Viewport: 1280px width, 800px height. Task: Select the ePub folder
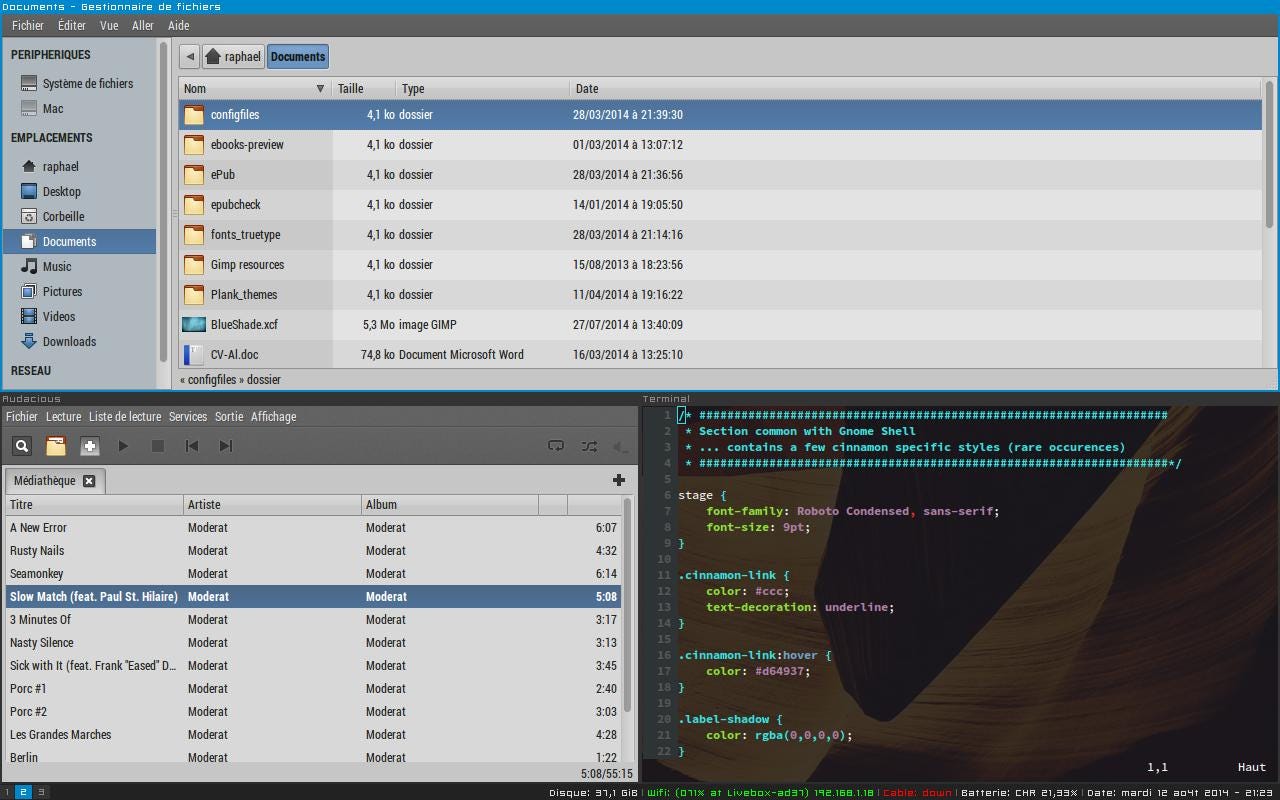pos(721,175)
